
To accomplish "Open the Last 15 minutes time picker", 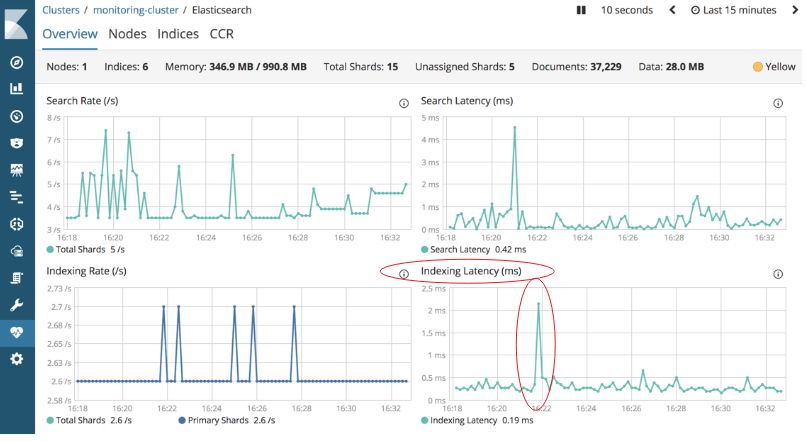I will pos(733,10).
